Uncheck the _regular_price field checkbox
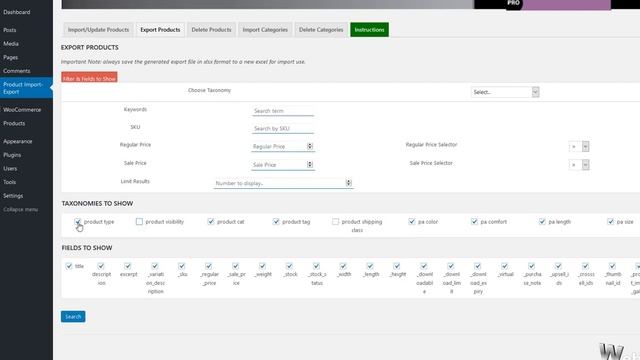 (x=209, y=266)
